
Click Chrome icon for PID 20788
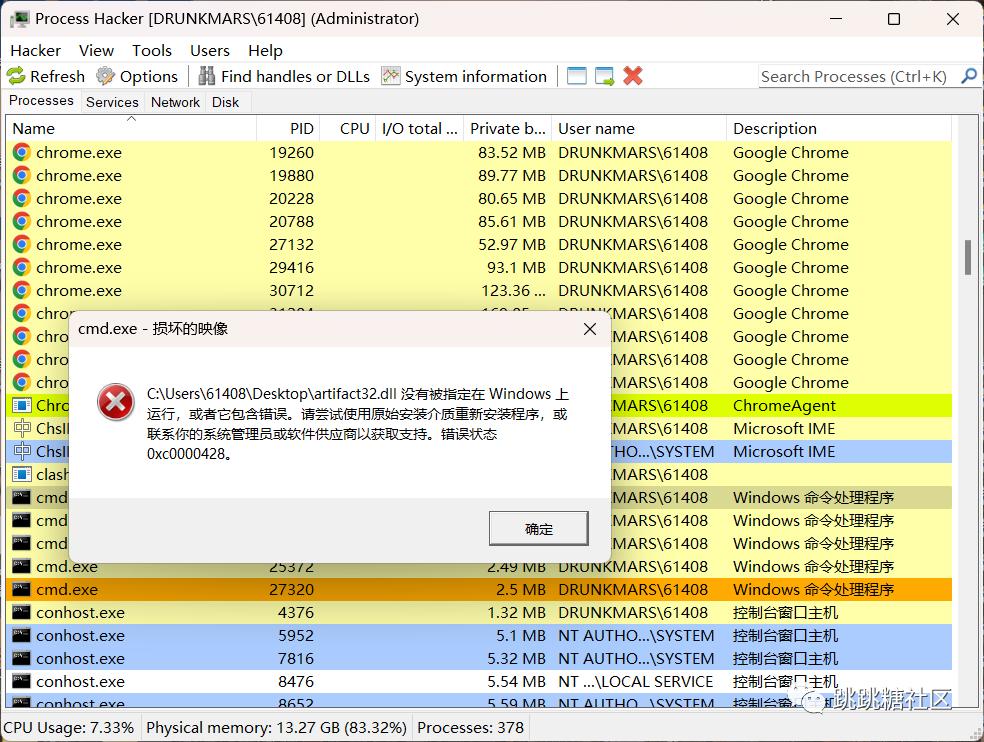22,222
